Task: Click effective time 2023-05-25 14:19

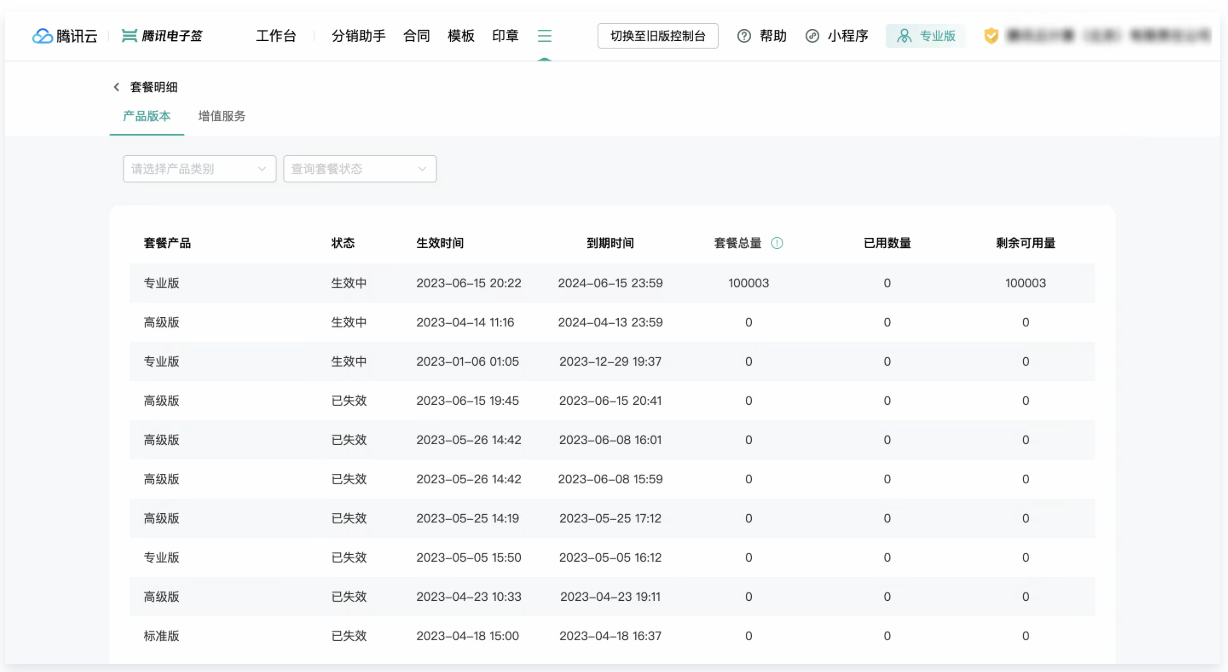Action: coord(468,518)
